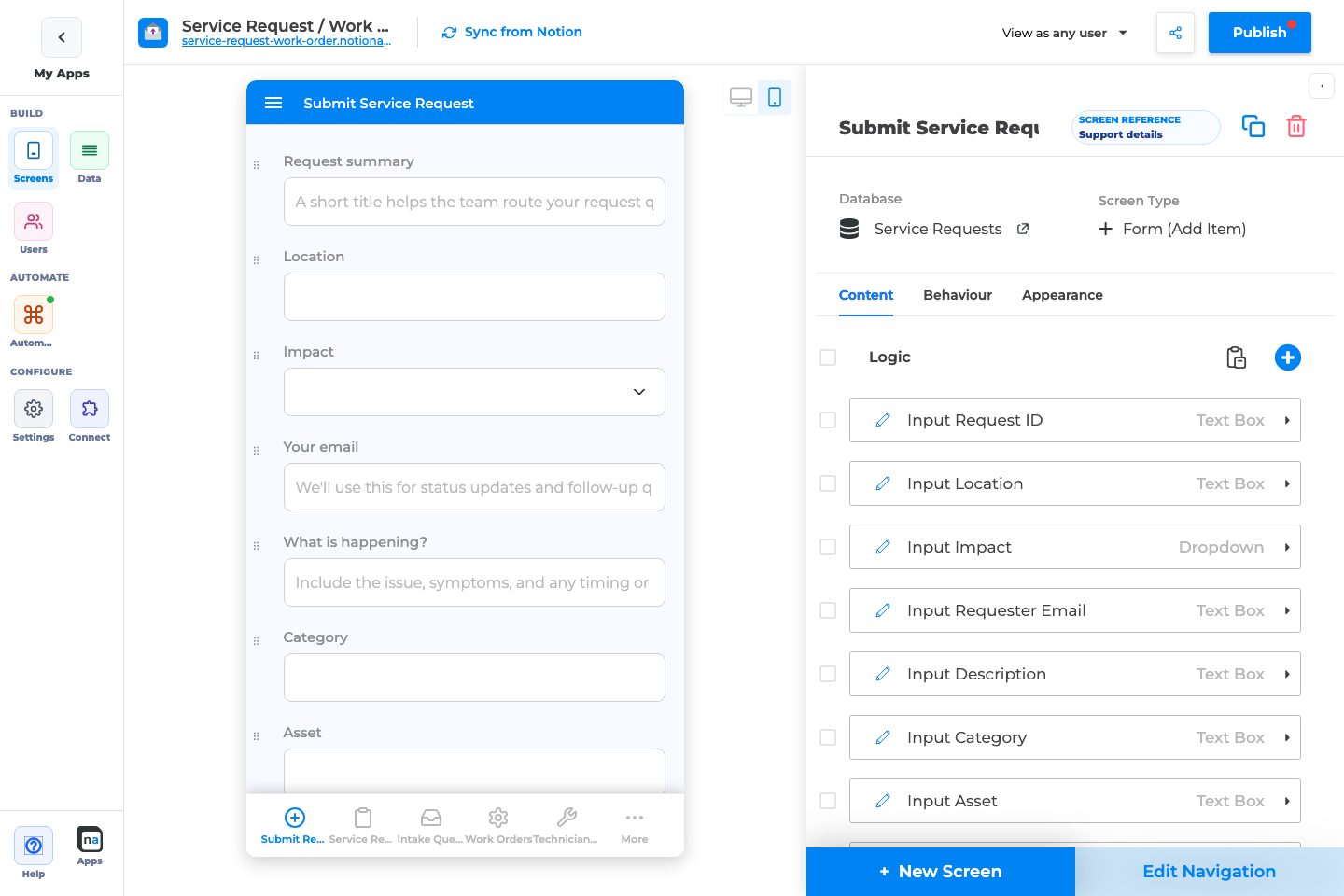
Task: Click the share icon beside Publish
Action: click(x=1175, y=33)
